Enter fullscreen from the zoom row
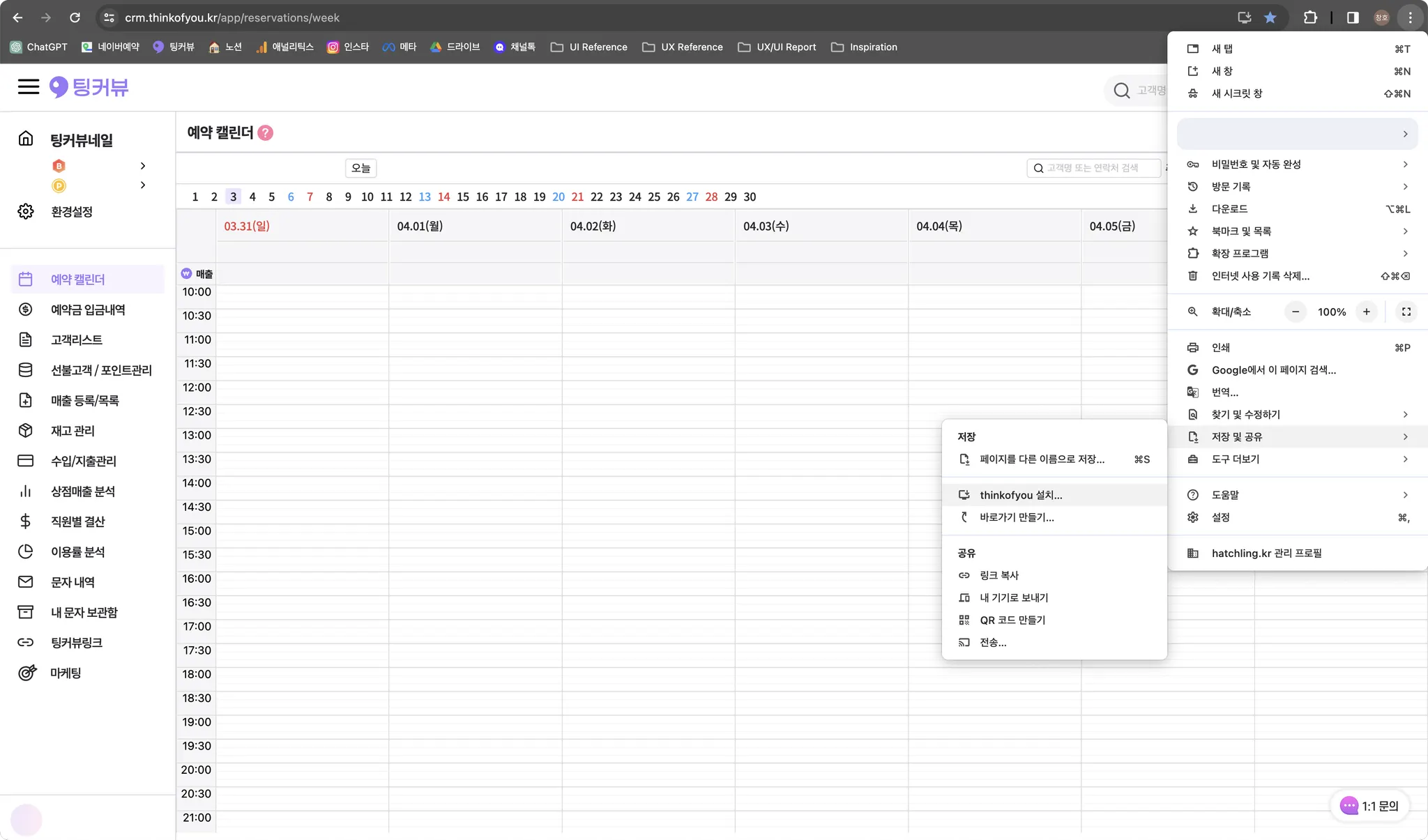 coord(1406,312)
